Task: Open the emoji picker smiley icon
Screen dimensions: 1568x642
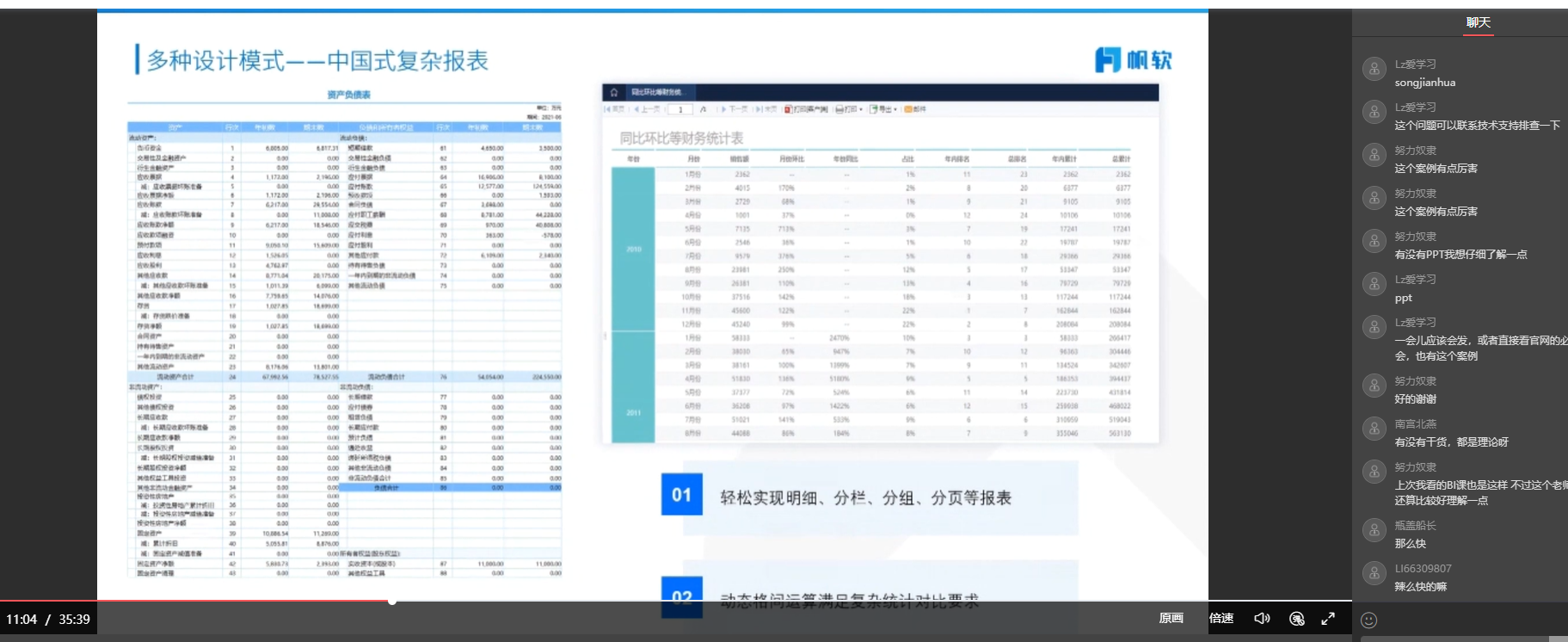Action: click(1369, 620)
